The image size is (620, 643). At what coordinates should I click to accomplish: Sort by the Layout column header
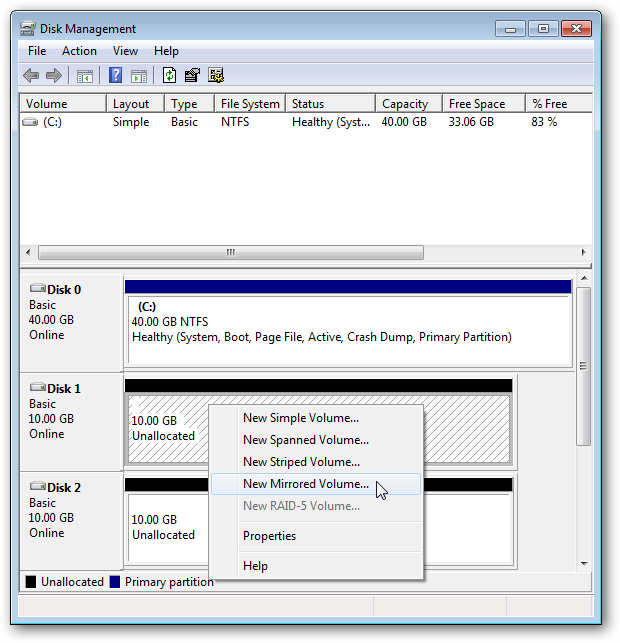point(135,104)
